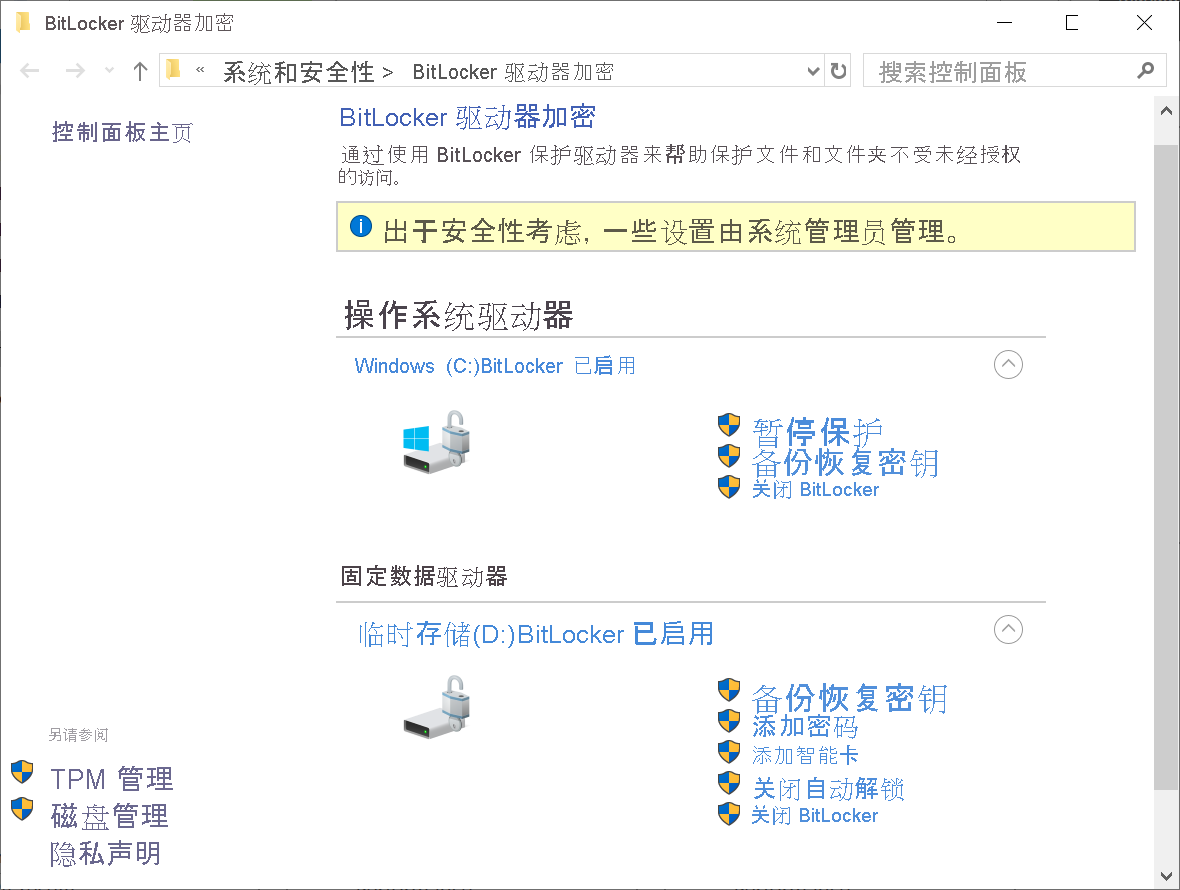Select 控制面板主页 in the sidebar
Viewport: 1180px width, 890px height.
pyautogui.click(x=122, y=132)
